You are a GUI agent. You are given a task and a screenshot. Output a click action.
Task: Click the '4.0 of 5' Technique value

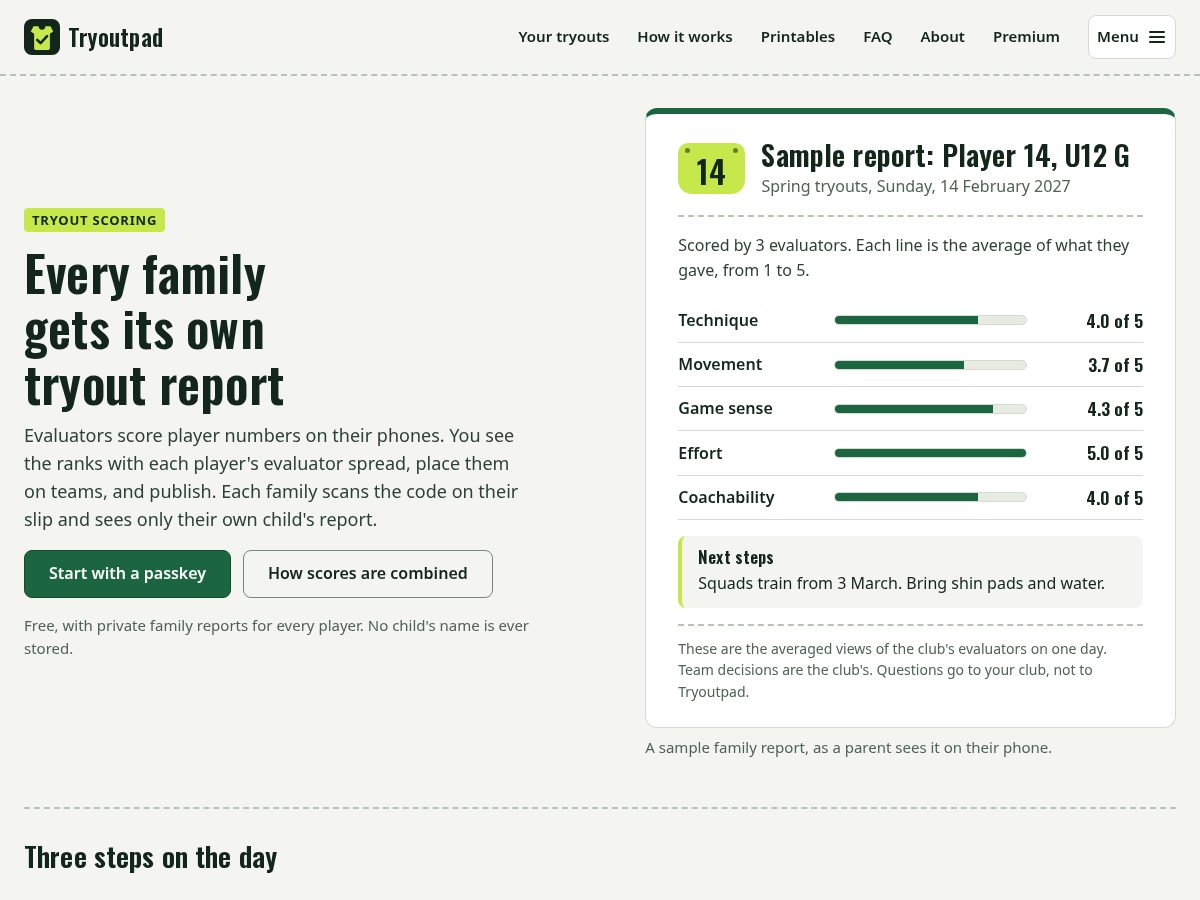click(x=1114, y=321)
